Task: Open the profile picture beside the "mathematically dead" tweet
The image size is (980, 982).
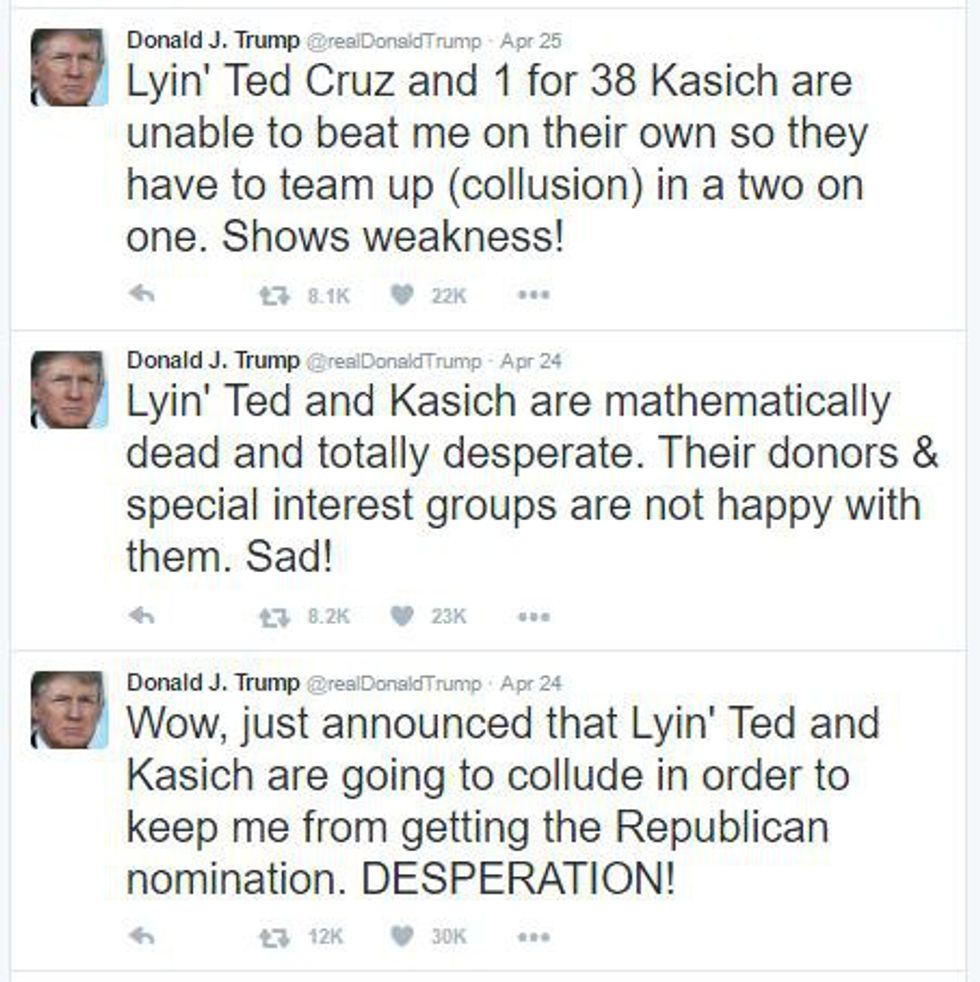Action: click(68, 389)
